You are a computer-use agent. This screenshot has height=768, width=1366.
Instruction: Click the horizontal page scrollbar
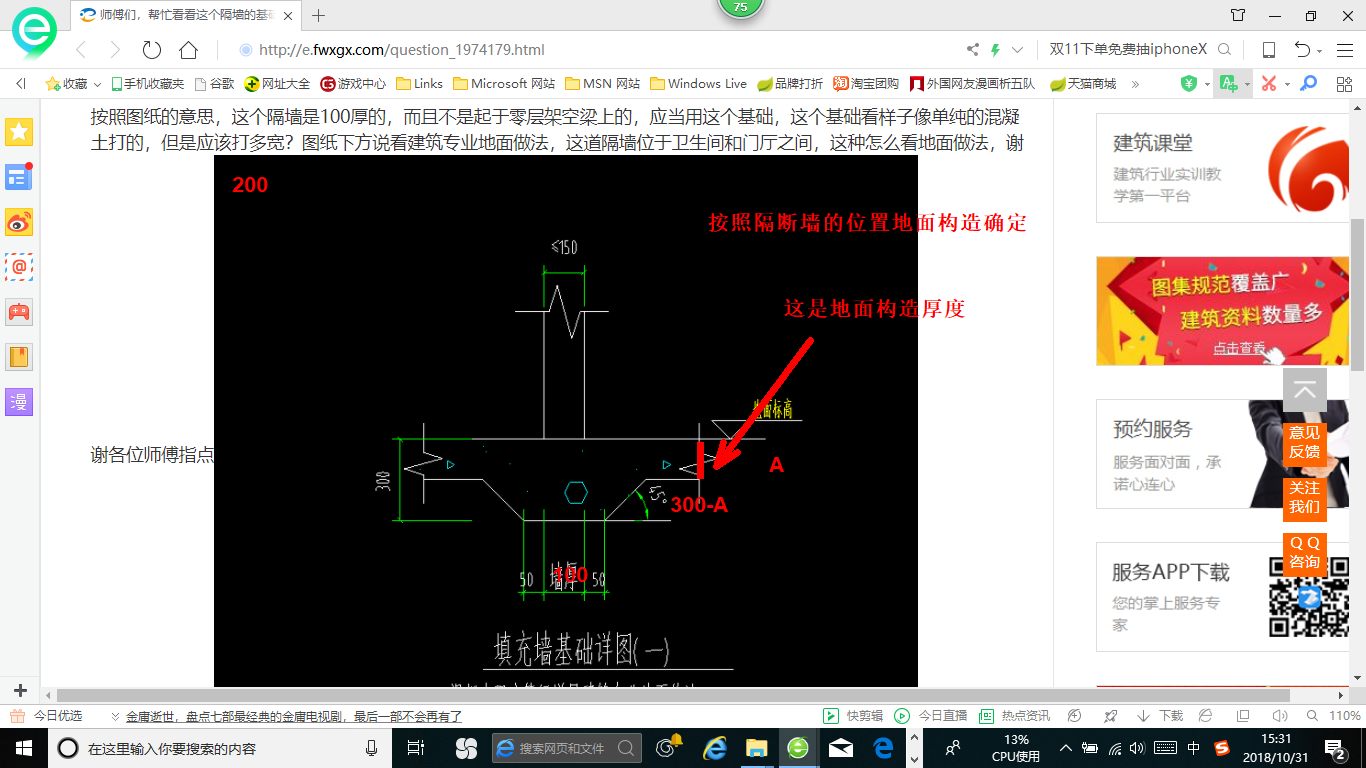click(x=673, y=695)
